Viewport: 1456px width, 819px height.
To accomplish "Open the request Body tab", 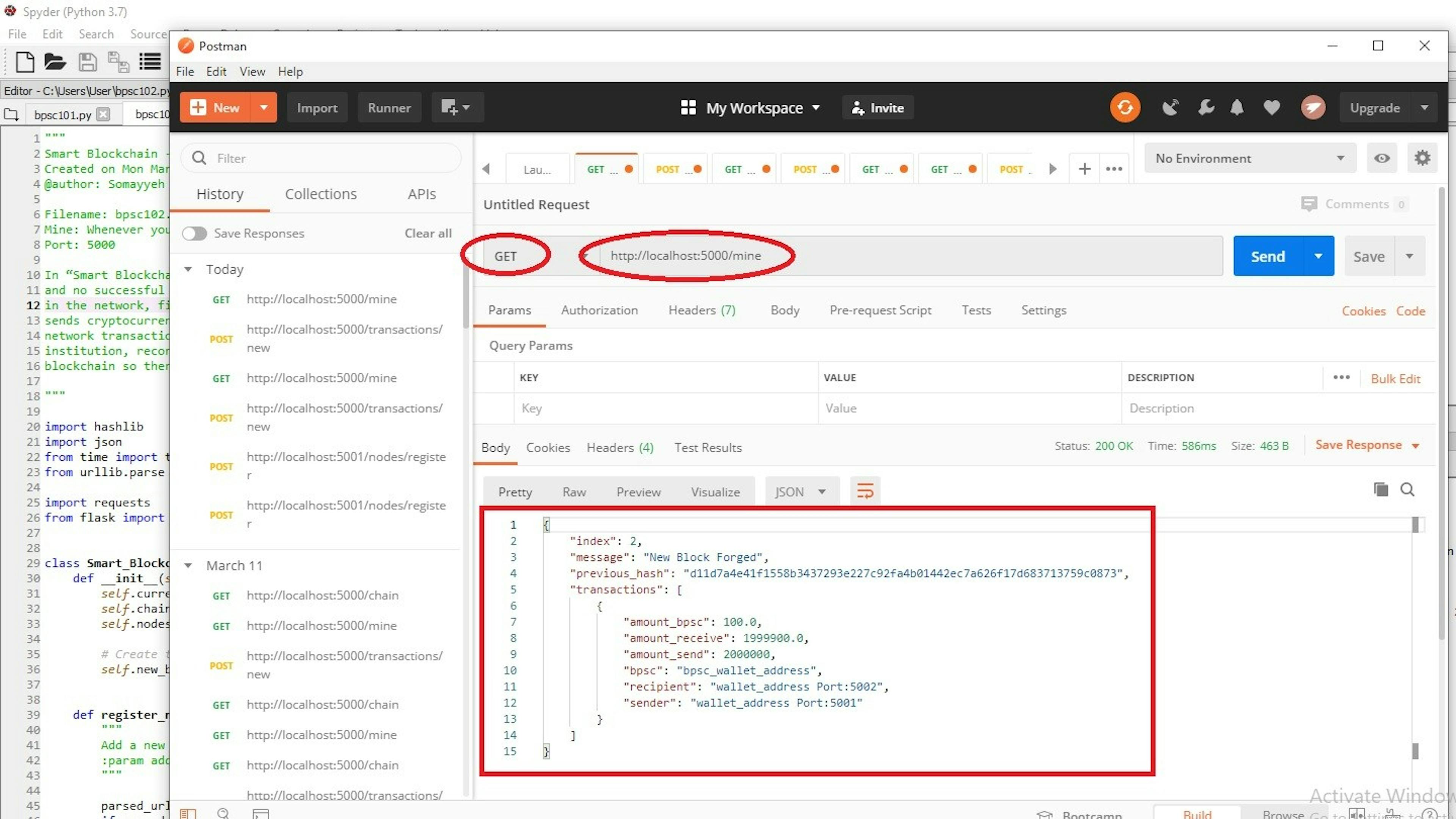I will coord(784,310).
